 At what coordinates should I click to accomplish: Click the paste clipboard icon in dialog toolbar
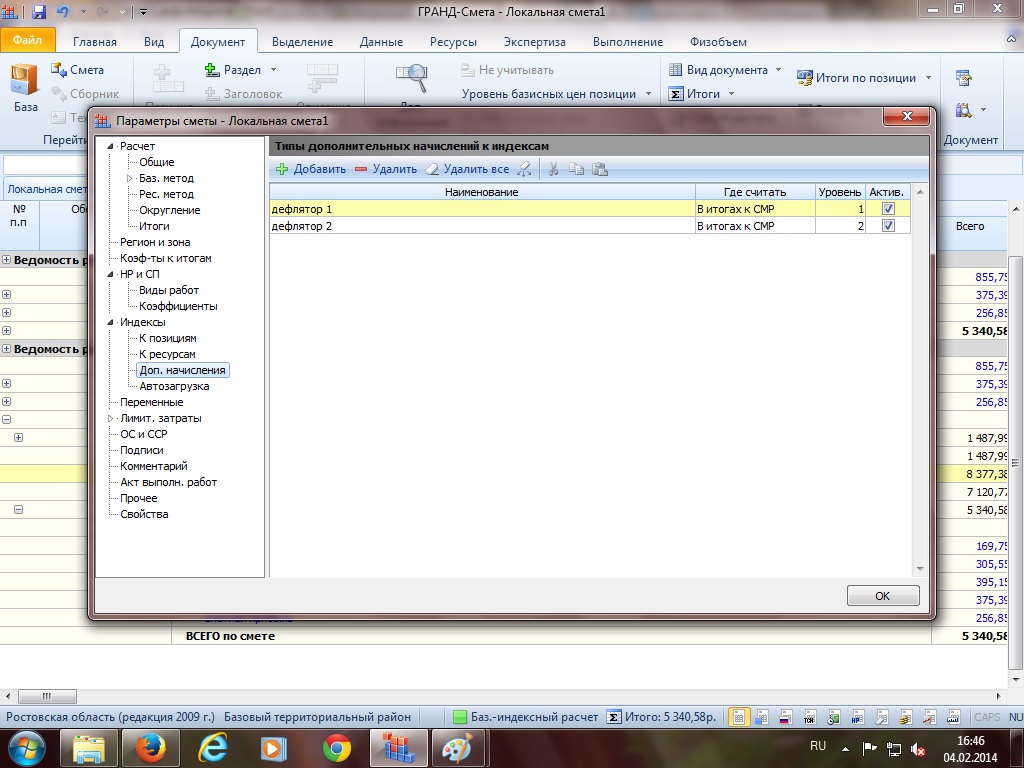(600, 169)
